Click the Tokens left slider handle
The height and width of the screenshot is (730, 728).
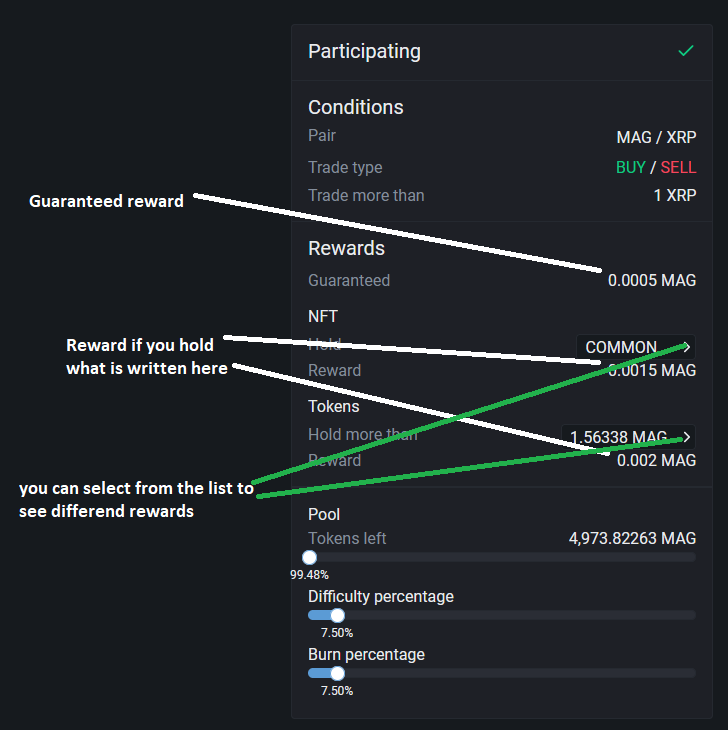[309, 557]
